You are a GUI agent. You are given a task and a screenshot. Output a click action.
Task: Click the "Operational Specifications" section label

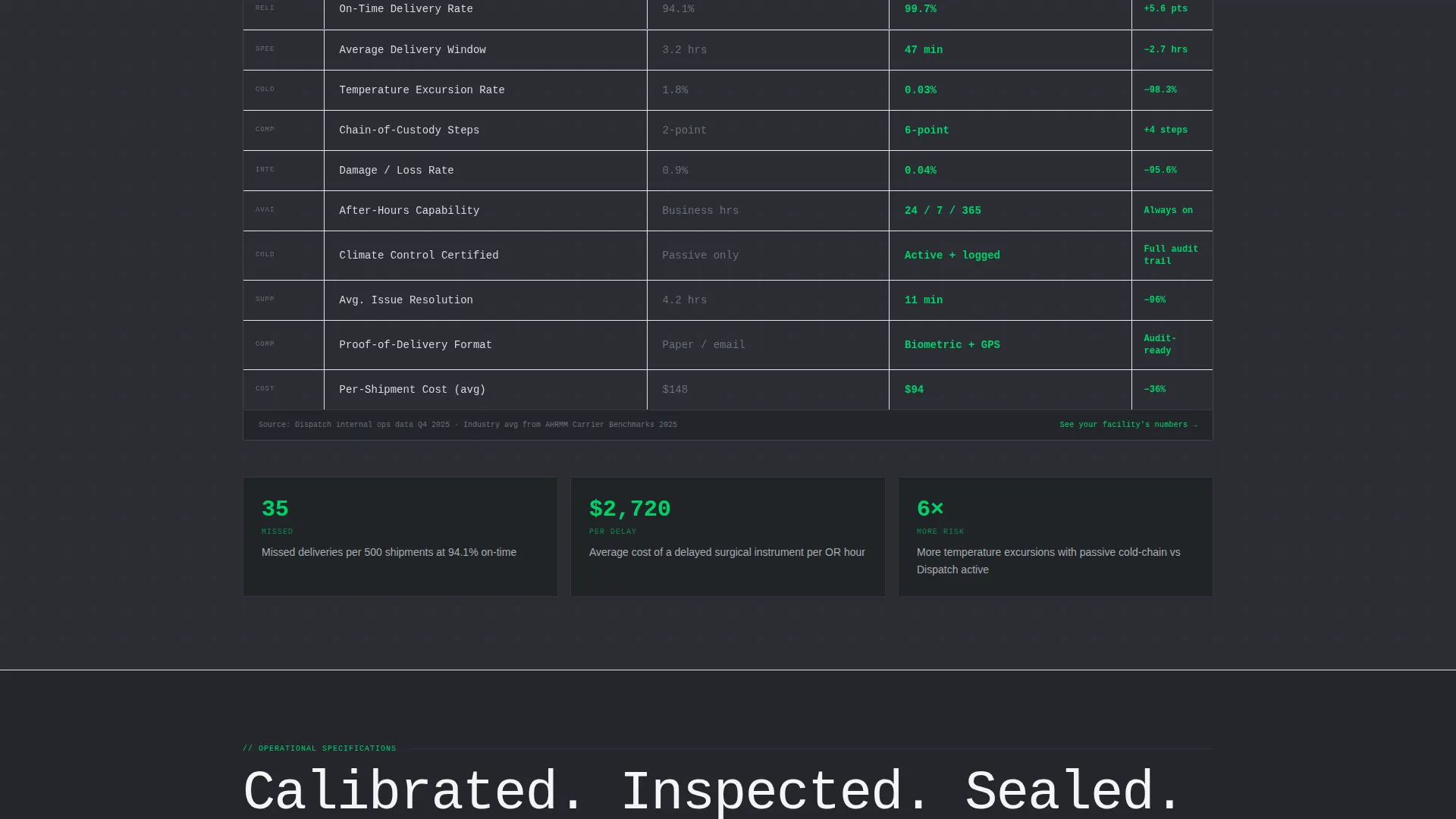319,748
